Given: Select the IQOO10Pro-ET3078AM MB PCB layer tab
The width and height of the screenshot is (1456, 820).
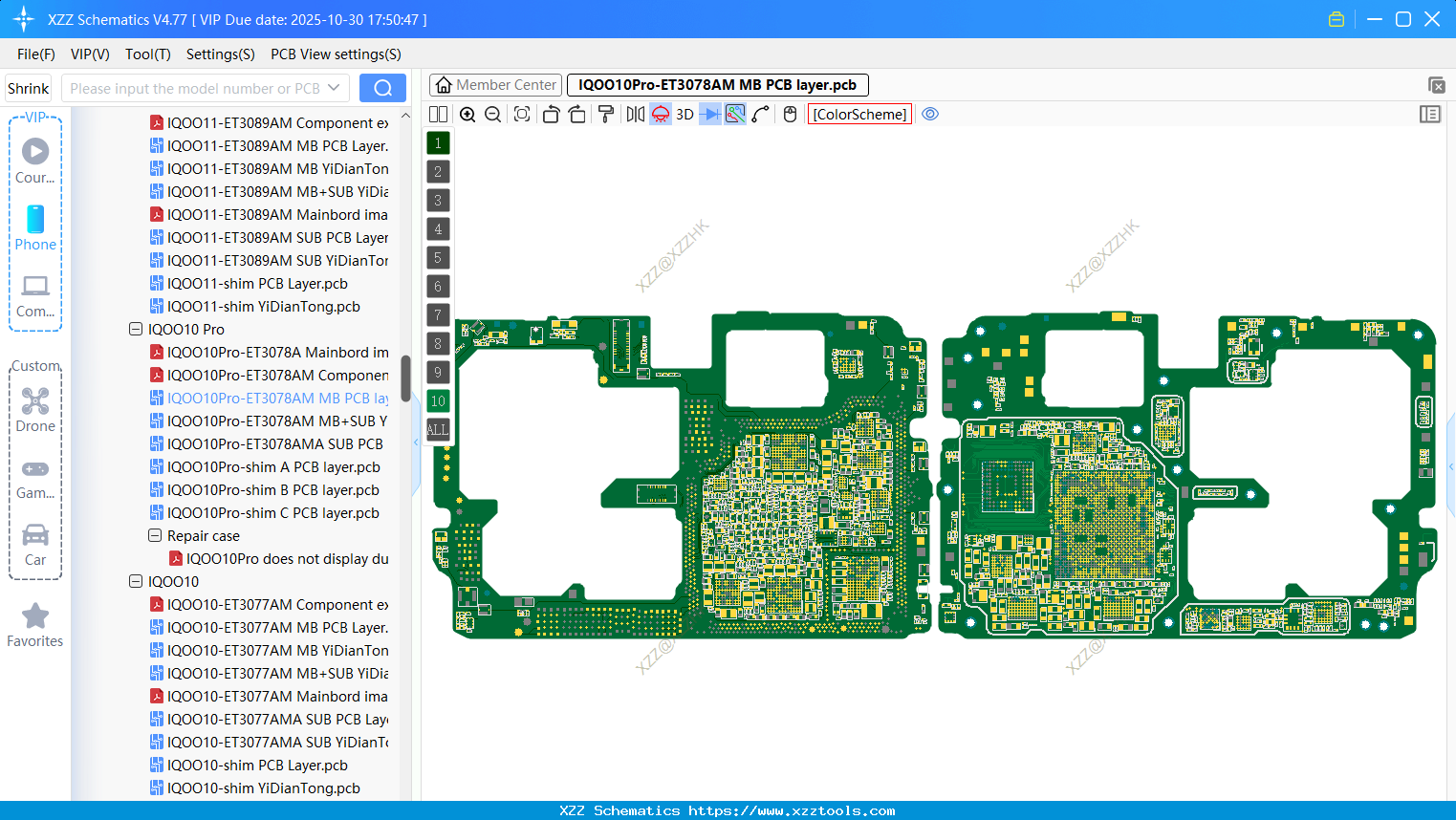Looking at the screenshot, I should (x=717, y=84).
